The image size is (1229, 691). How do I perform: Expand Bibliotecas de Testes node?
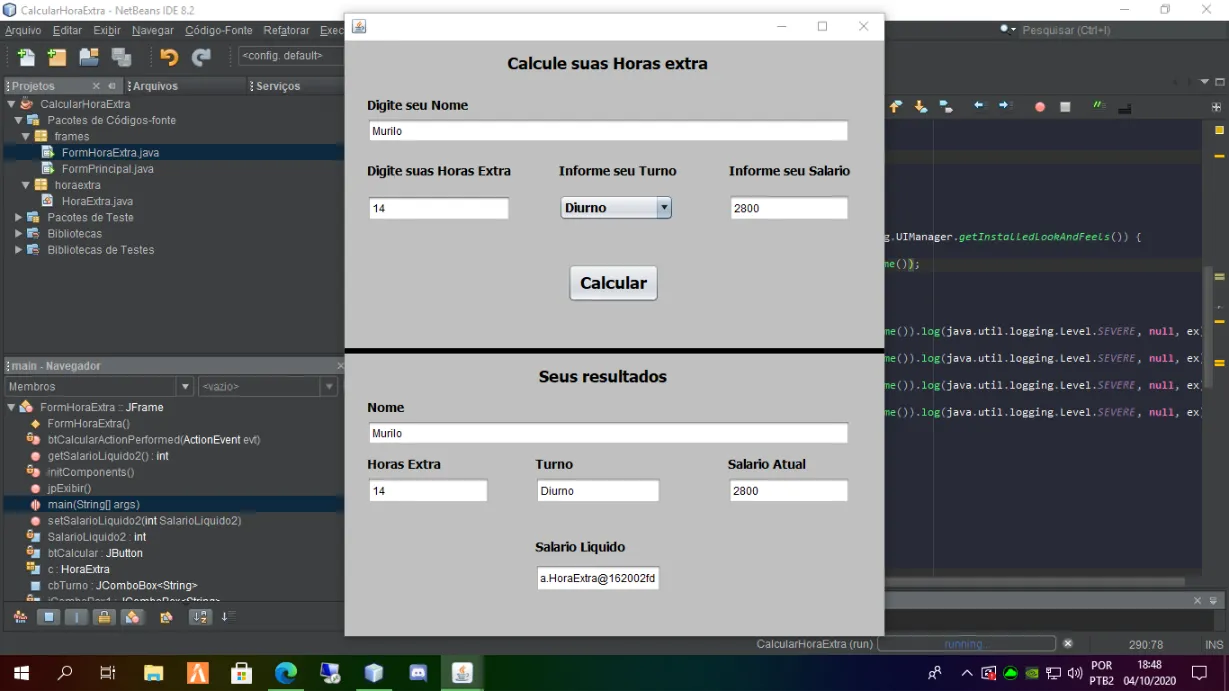tap(18, 249)
